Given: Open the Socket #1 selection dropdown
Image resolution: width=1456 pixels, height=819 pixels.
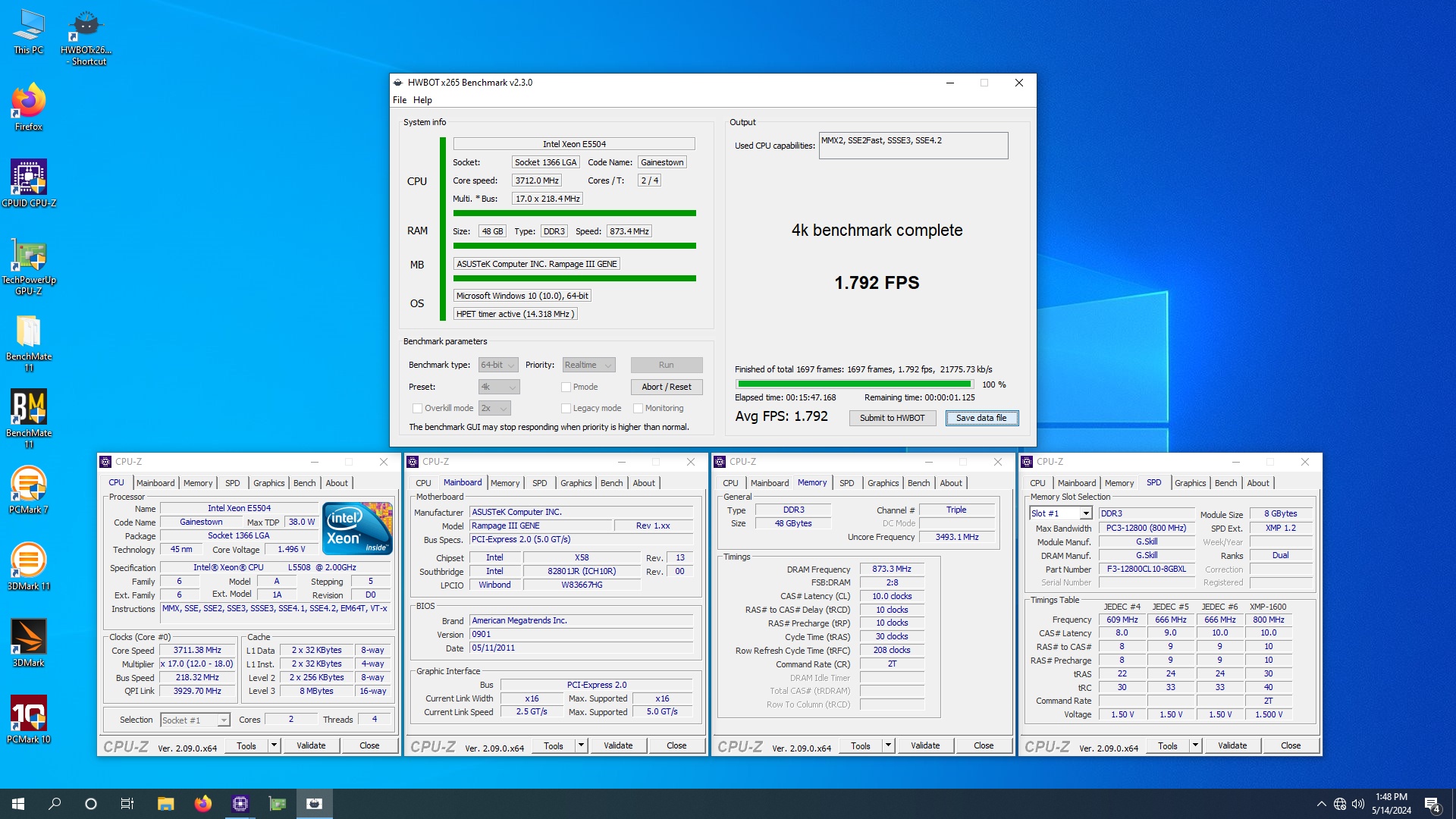Looking at the screenshot, I should pyautogui.click(x=195, y=720).
